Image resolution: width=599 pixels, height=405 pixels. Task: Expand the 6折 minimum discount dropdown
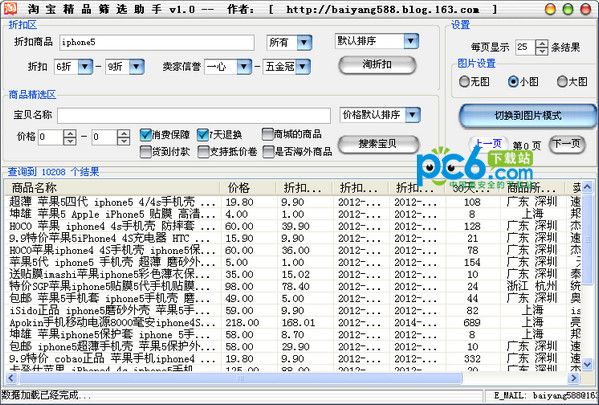pos(85,67)
